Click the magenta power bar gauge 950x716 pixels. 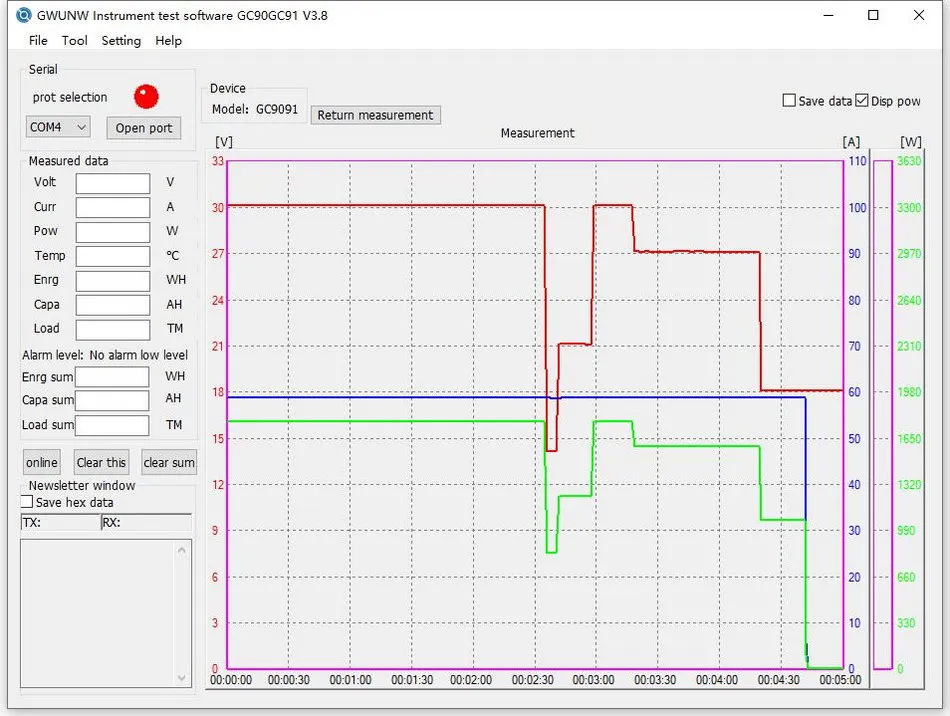(883, 415)
